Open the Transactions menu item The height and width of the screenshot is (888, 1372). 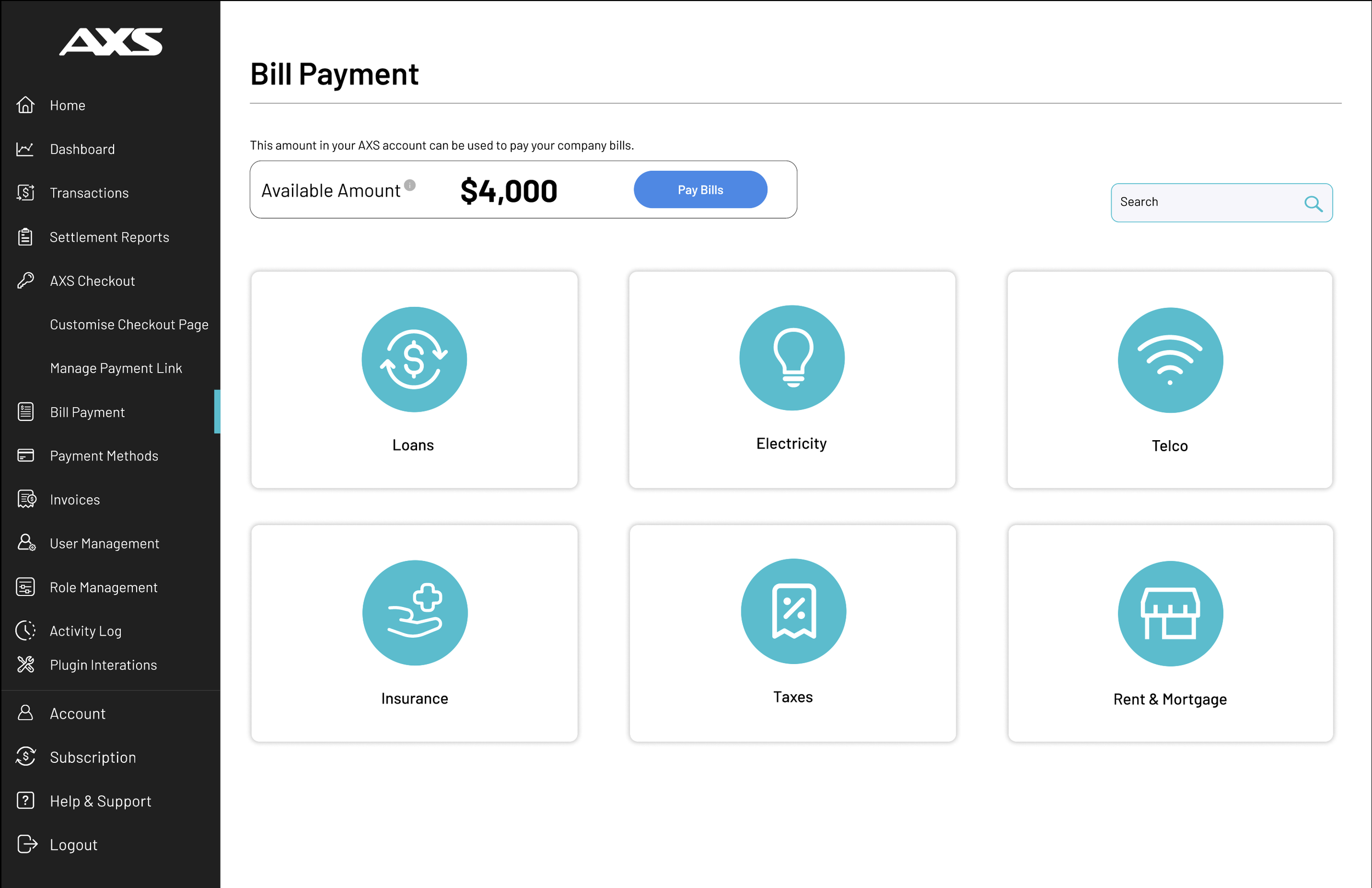point(89,193)
